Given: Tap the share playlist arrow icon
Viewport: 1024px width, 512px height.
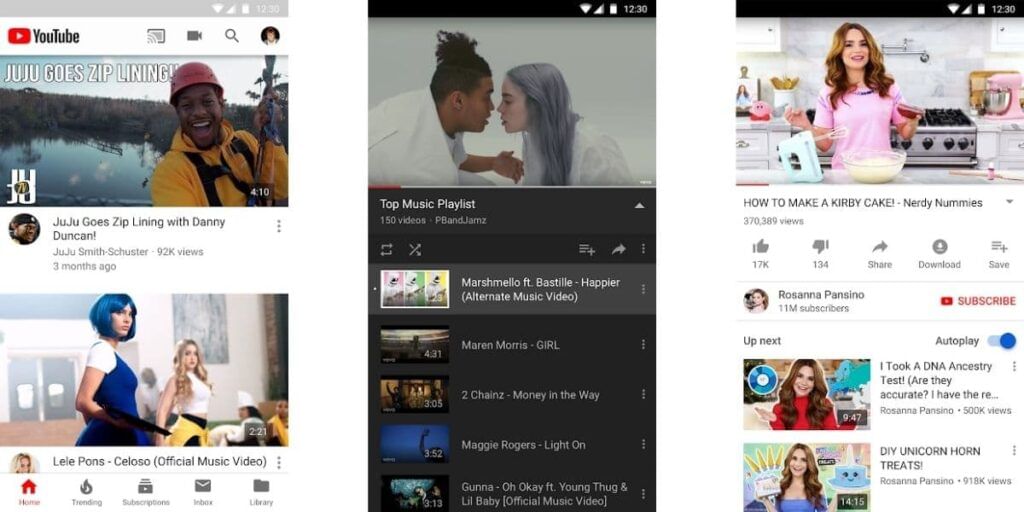Looking at the screenshot, I should coord(618,249).
